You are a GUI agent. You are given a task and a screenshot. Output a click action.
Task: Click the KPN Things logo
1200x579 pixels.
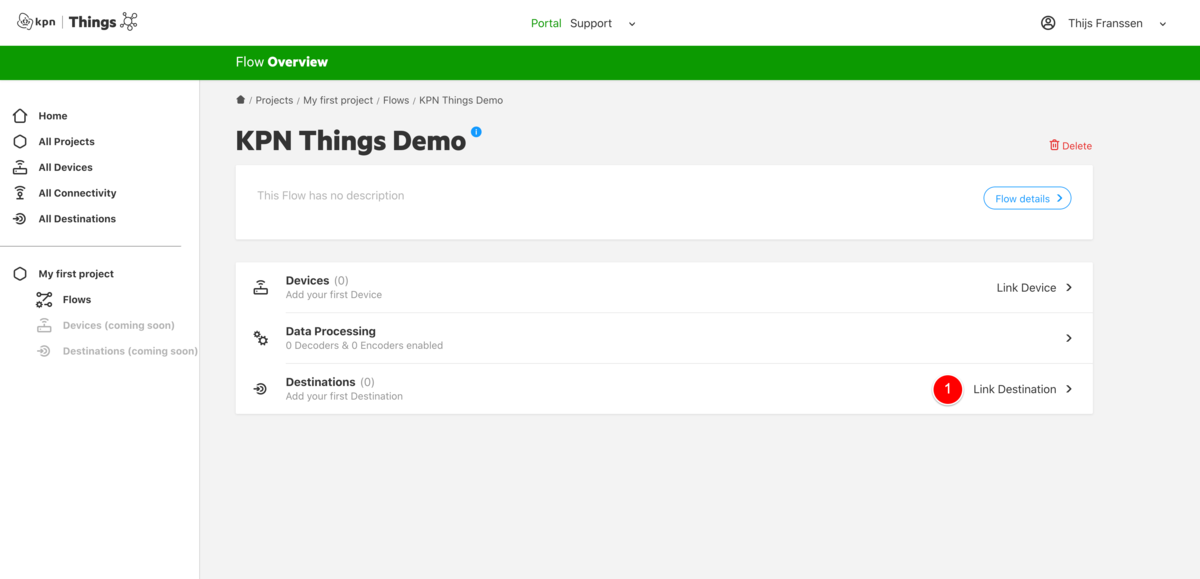tap(77, 22)
